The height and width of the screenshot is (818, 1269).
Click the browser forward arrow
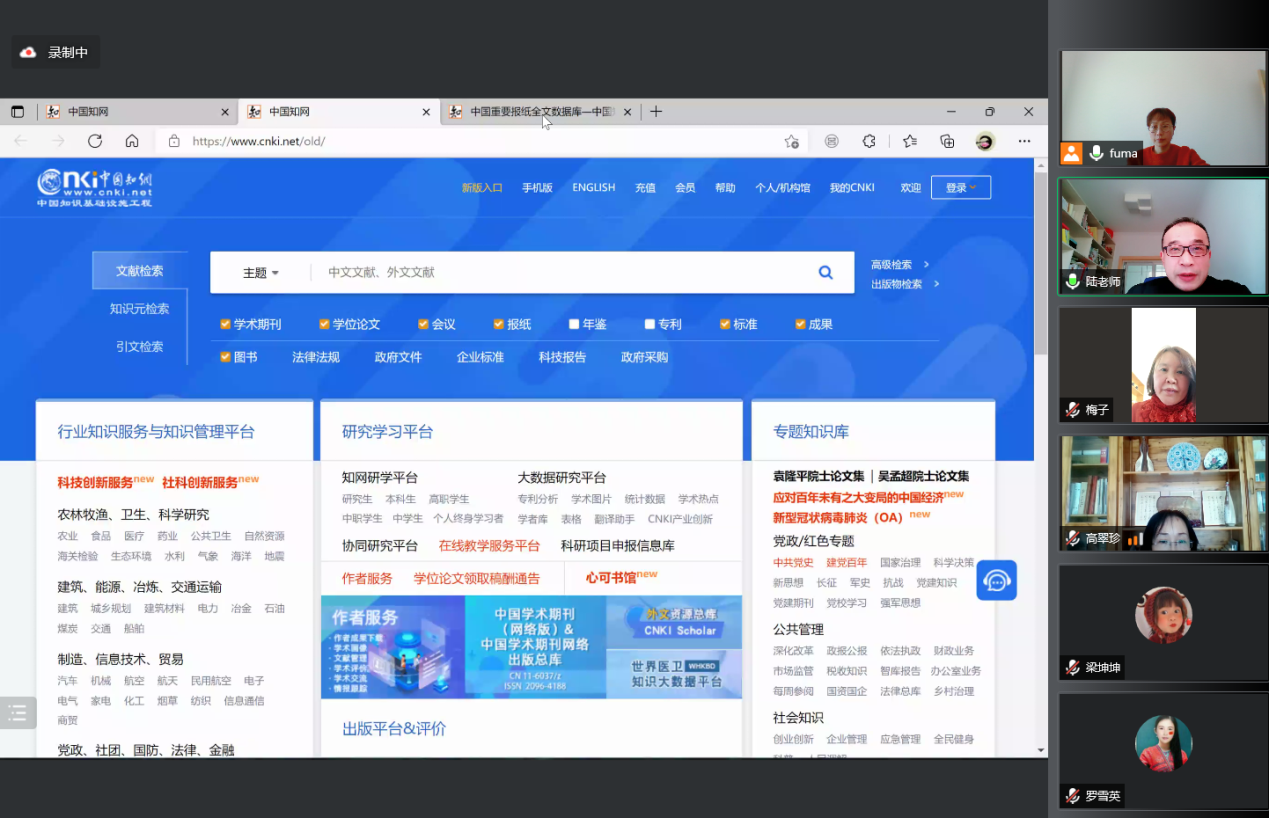(x=58, y=141)
